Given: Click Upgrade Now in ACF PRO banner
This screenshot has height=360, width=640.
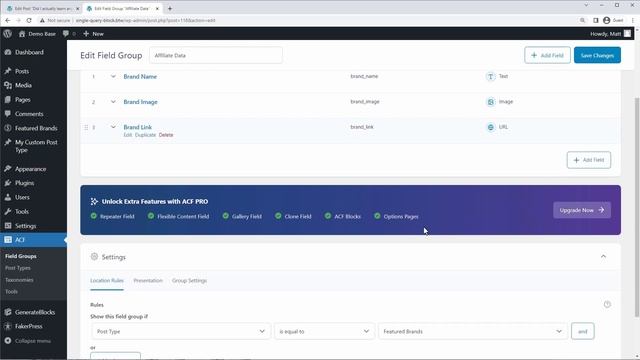Looking at the screenshot, I should 582,210.
